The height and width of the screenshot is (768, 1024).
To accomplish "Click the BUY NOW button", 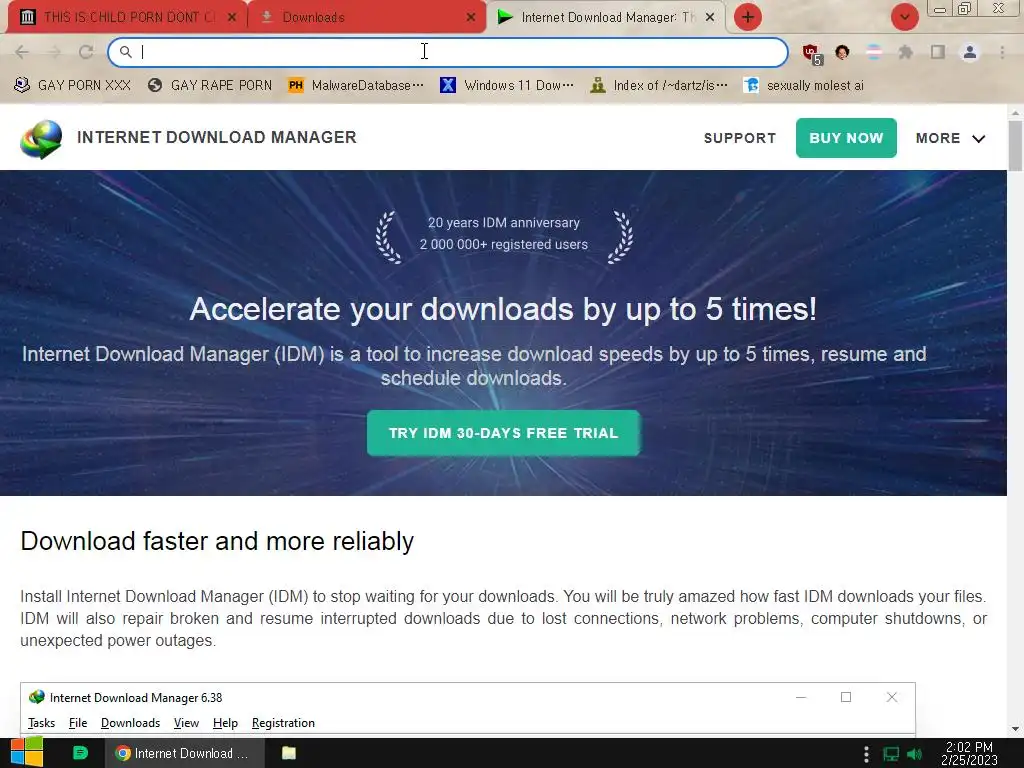I will point(846,138).
